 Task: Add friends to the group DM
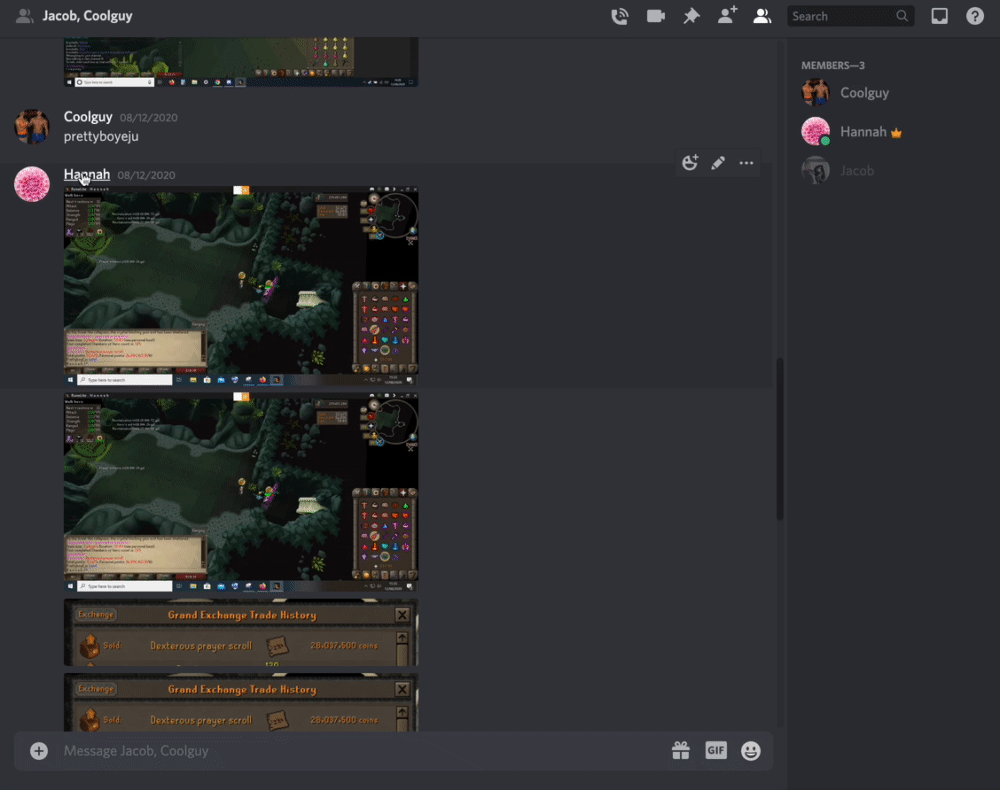point(728,15)
